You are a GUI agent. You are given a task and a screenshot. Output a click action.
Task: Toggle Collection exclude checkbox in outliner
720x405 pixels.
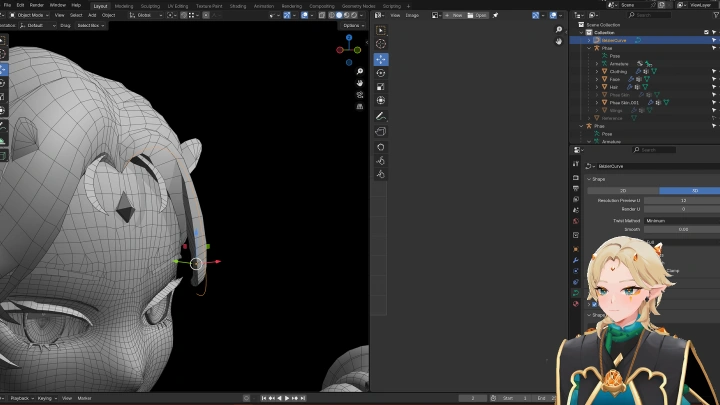(707, 32)
